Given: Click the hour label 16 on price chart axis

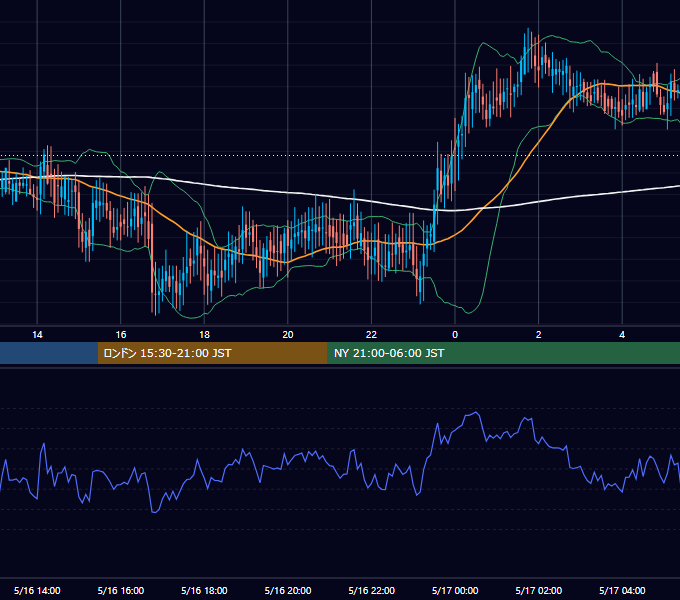Looking at the screenshot, I should tap(121, 335).
